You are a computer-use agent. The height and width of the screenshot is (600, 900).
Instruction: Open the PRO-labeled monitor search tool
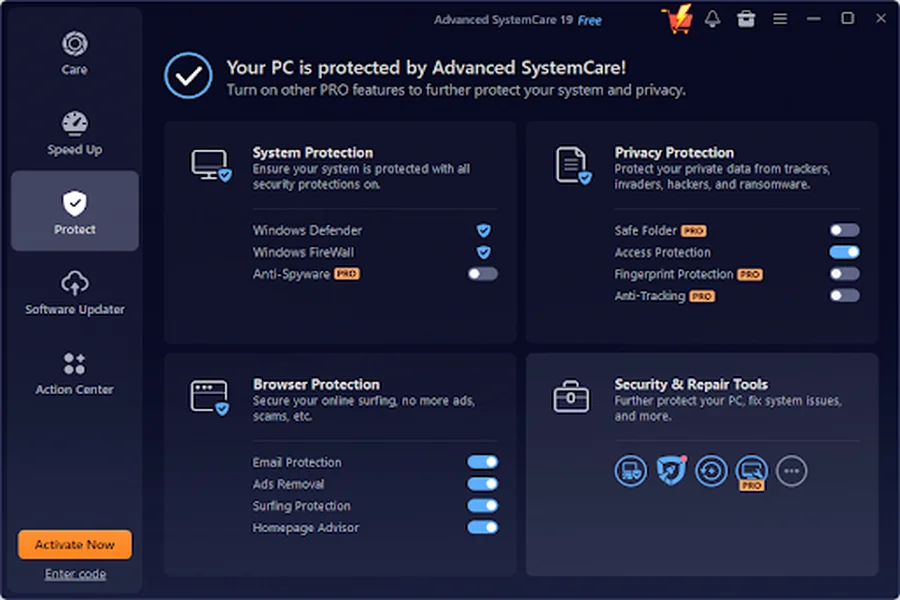point(751,471)
